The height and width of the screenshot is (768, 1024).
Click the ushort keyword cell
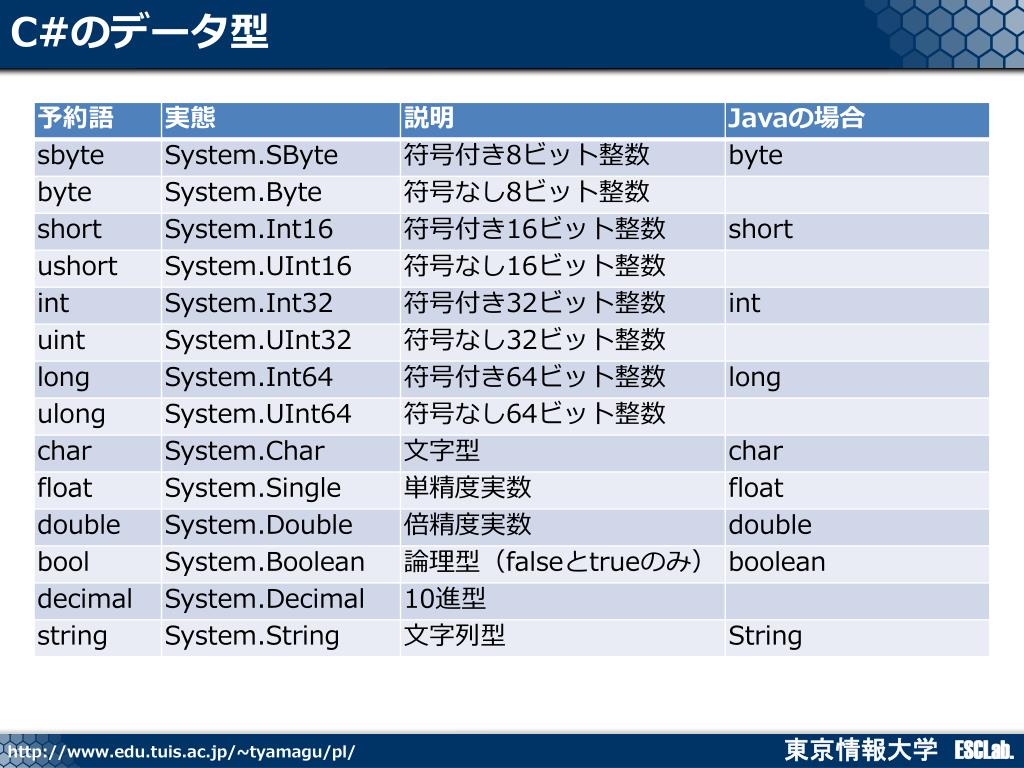coord(97,268)
